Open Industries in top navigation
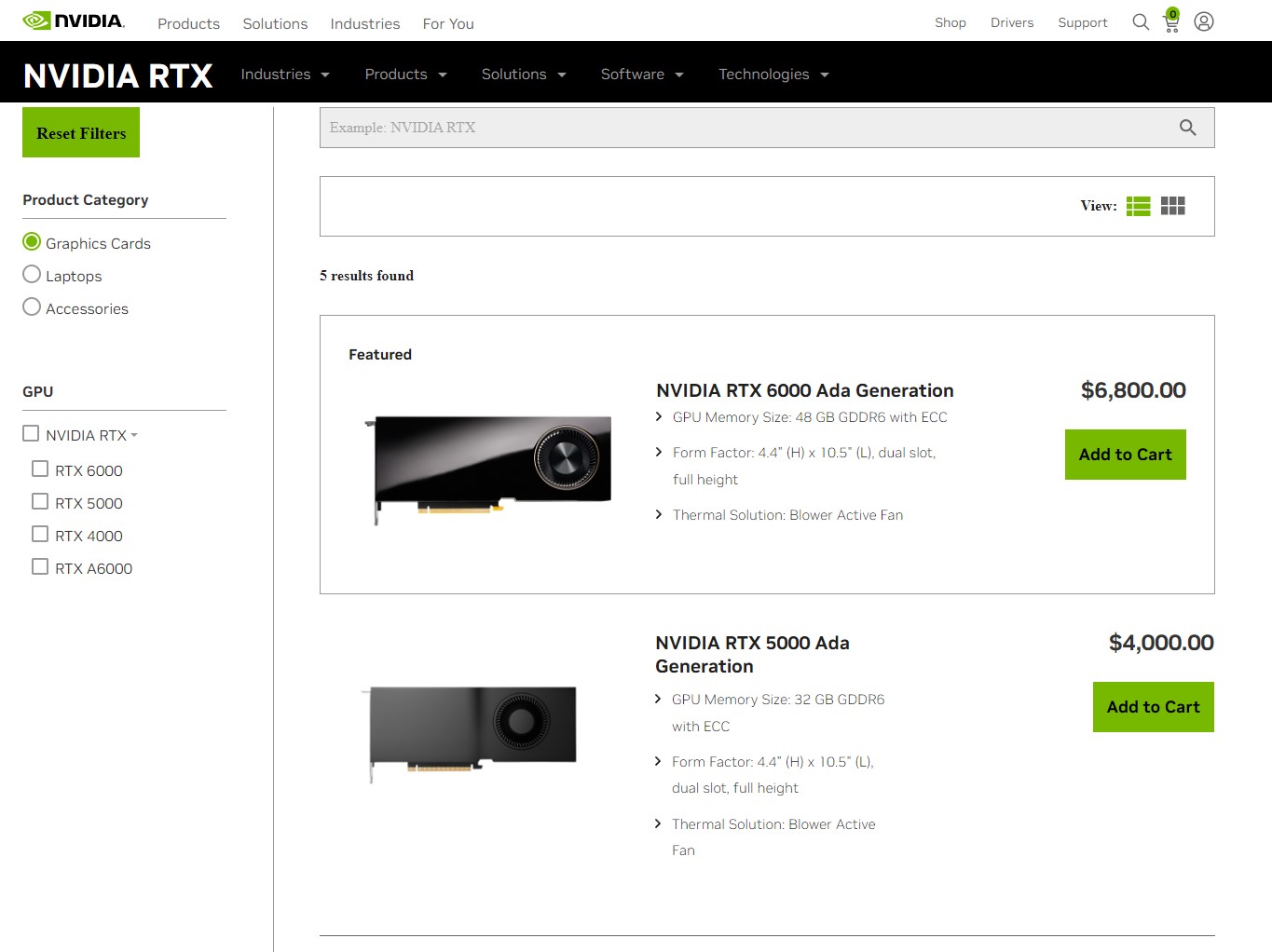This screenshot has width=1272, height=952. 365,23
